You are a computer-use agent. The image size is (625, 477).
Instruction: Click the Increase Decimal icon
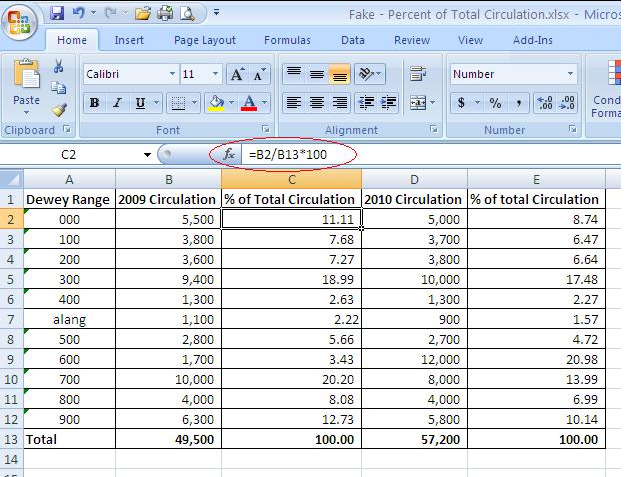point(545,103)
